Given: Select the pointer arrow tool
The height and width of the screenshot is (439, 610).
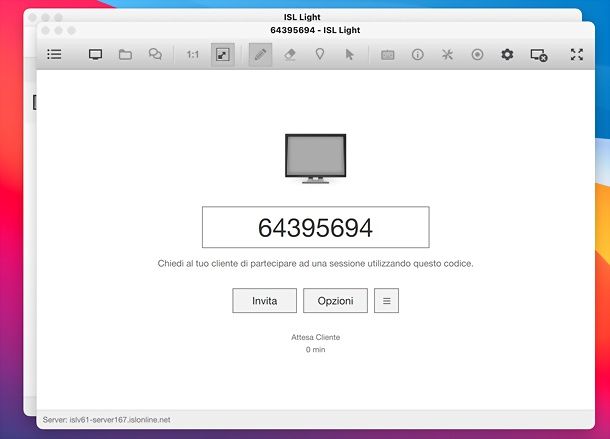Looking at the screenshot, I should [349, 54].
